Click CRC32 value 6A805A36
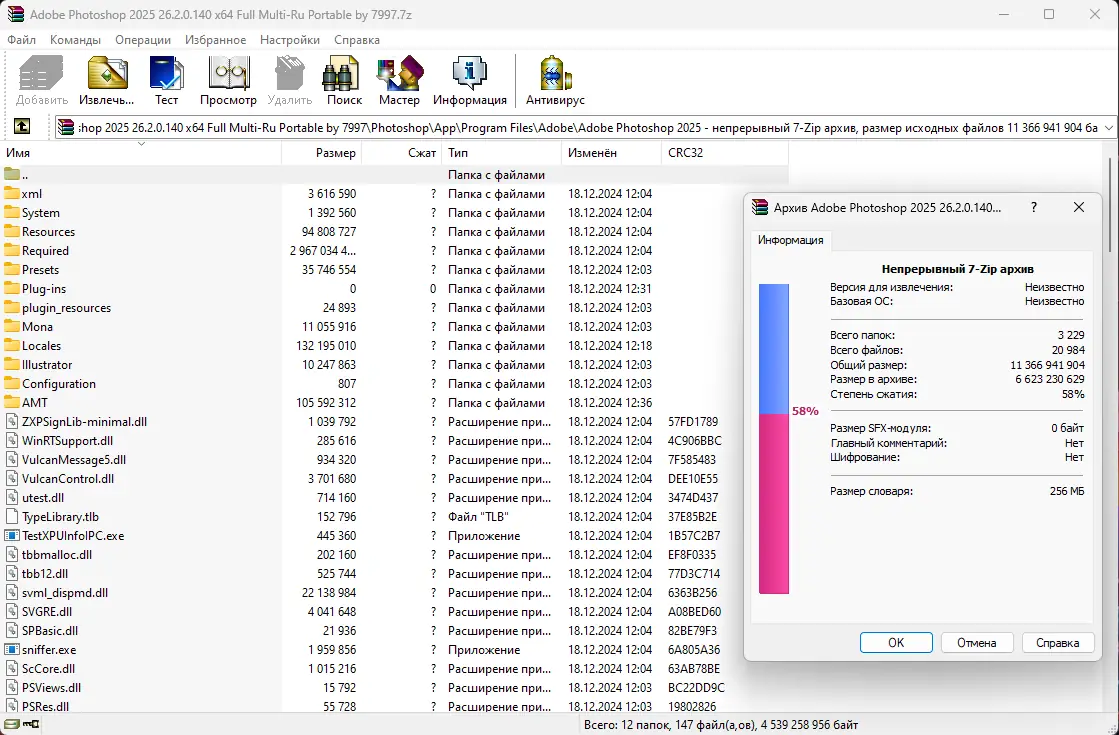Viewport: 1119px width, 735px height. tap(694, 649)
